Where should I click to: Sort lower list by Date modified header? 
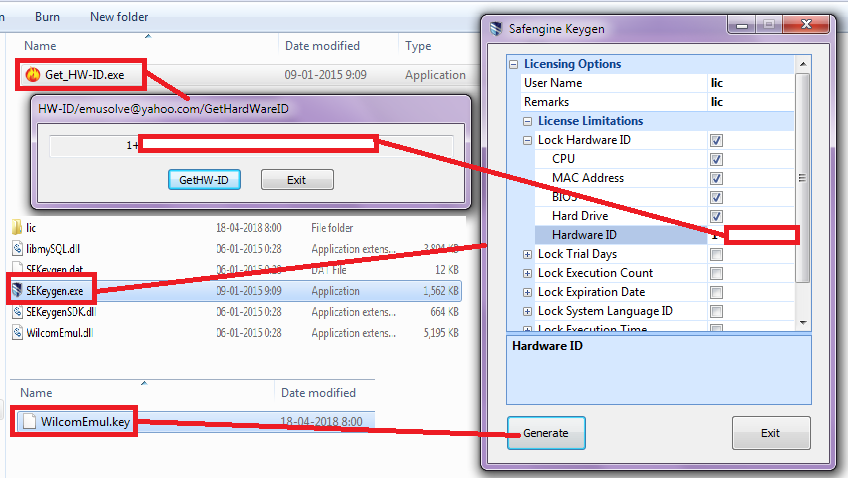[319, 393]
